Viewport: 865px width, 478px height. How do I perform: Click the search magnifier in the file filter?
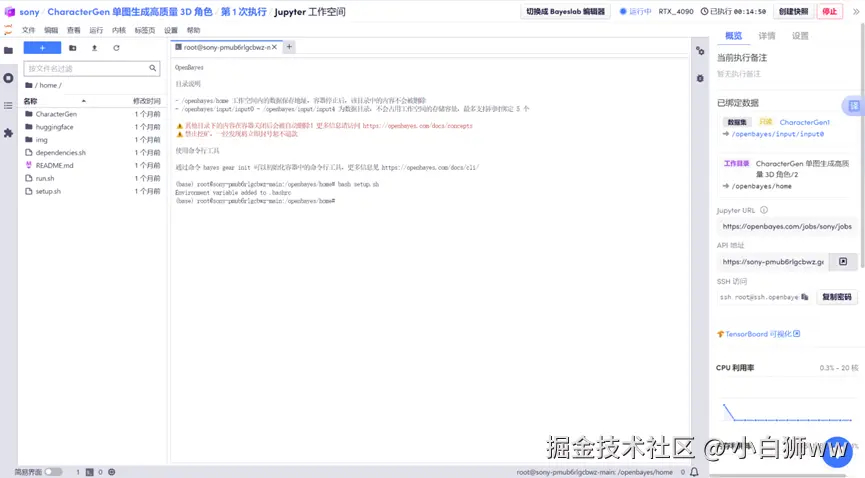[152, 68]
